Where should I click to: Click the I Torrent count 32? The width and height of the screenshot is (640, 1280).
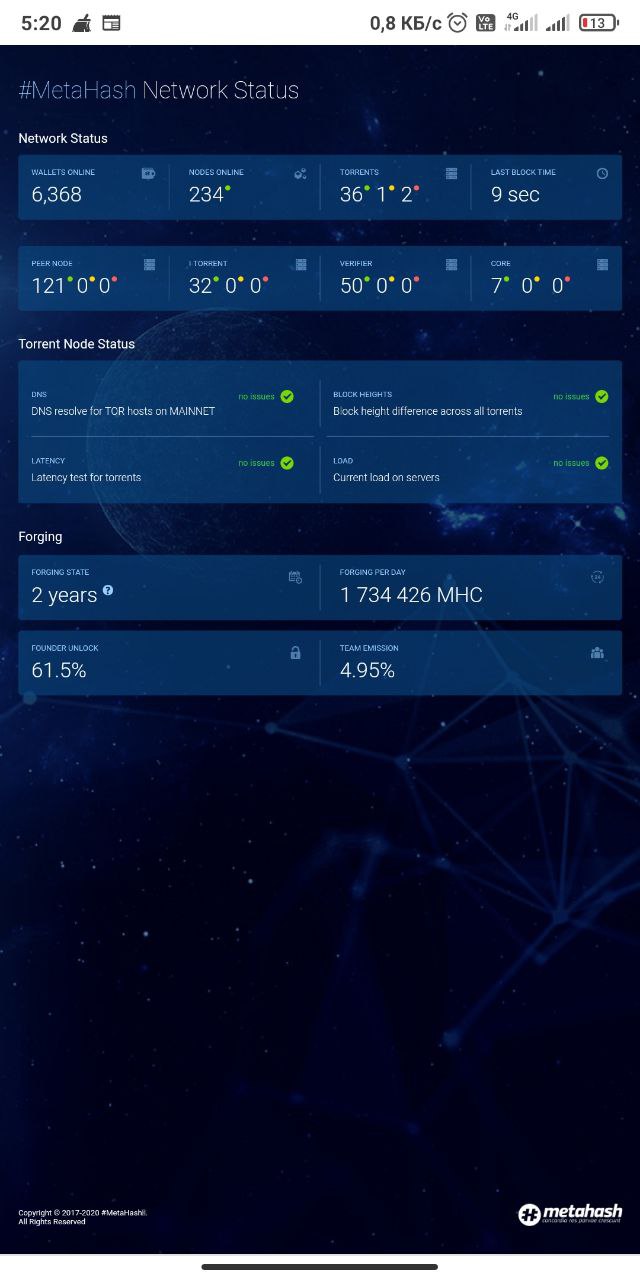[200, 286]
